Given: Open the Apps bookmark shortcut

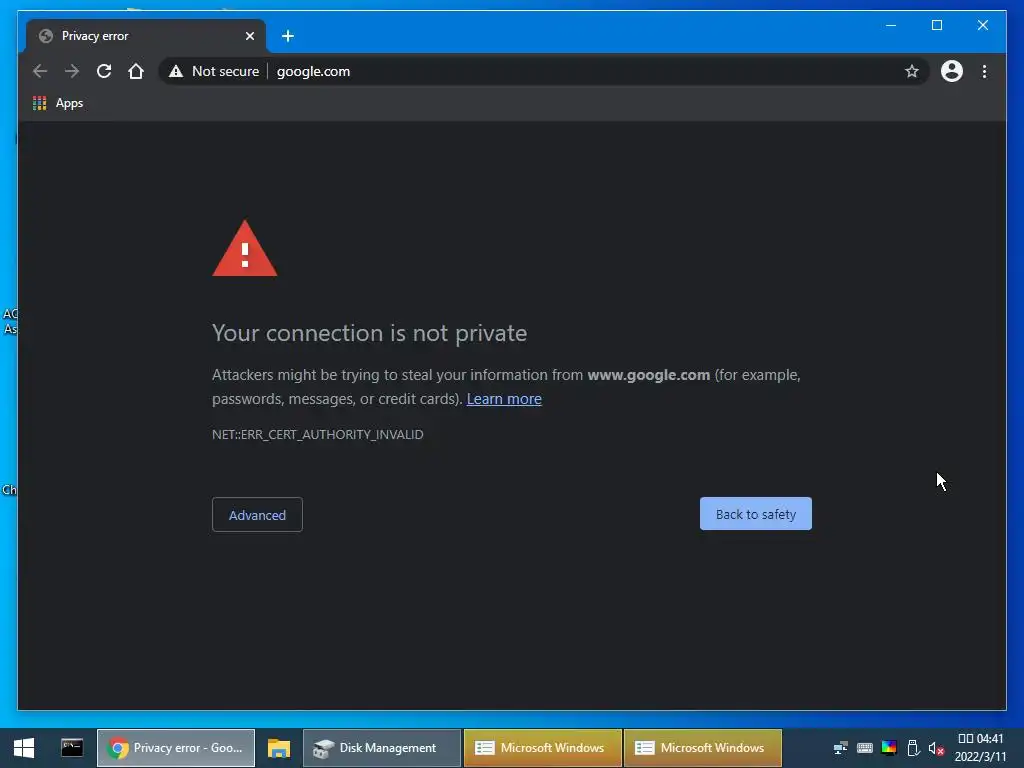Looking at the screenshot, I should [58, 103].
